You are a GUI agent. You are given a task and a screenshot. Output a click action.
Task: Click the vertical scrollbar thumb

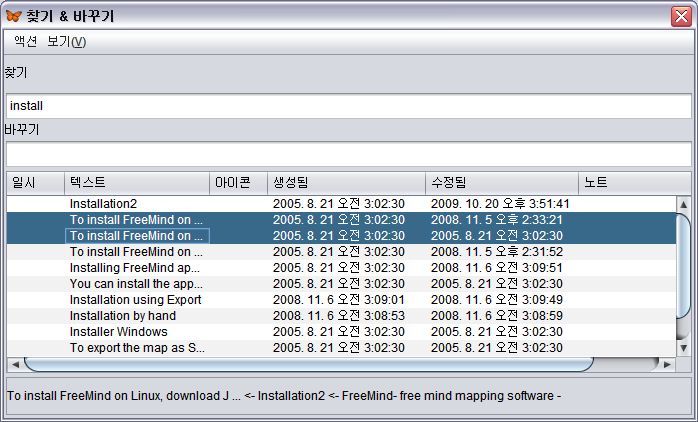[x=684, y=266]
